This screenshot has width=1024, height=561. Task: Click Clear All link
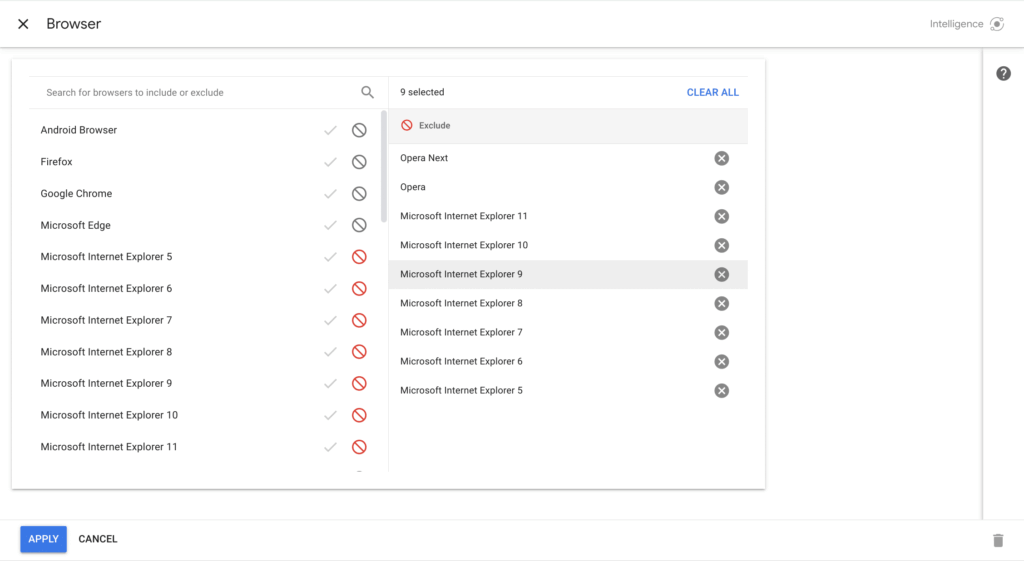coord(712,92)
